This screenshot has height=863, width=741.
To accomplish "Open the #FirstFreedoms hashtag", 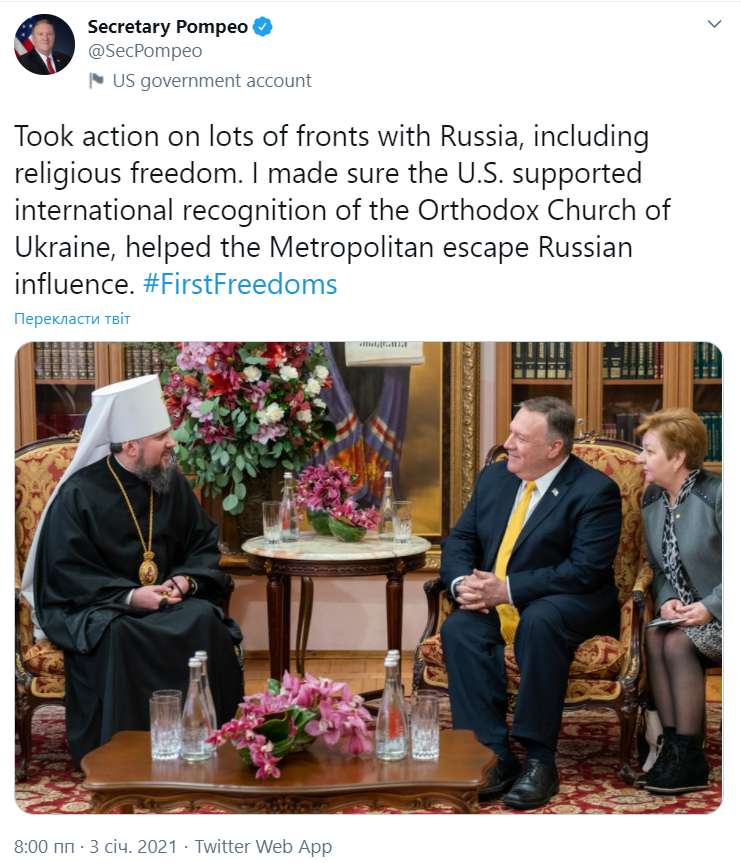I will point(240,284).
